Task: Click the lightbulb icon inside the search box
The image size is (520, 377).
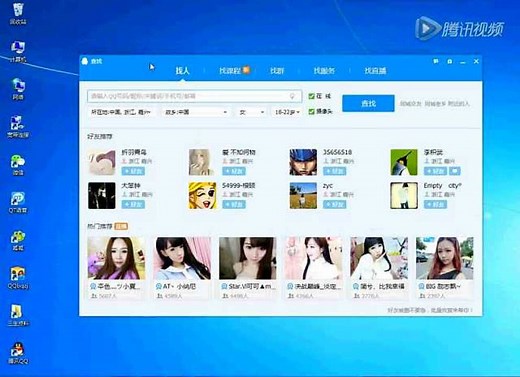Action: pyautogui.click(x=292, y=96)
